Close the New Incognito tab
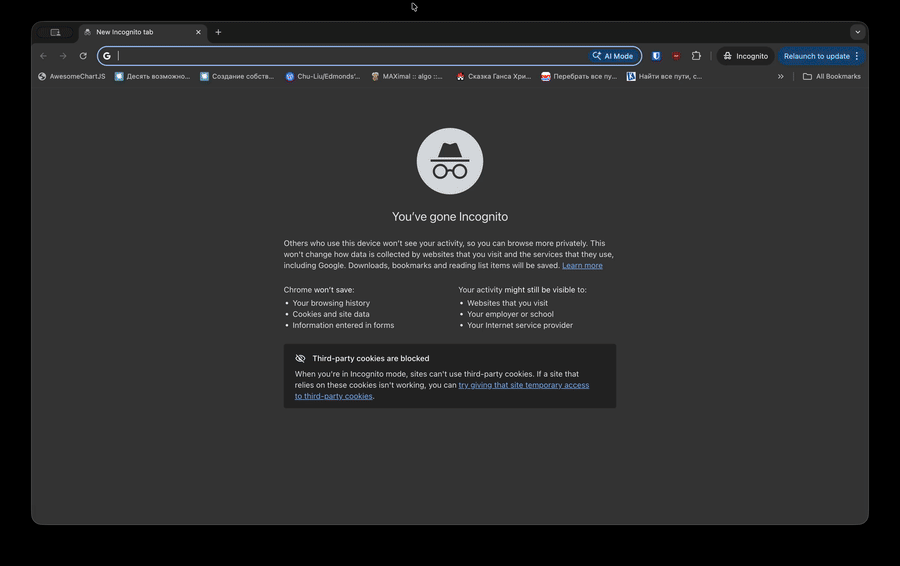 click(199, 32)
